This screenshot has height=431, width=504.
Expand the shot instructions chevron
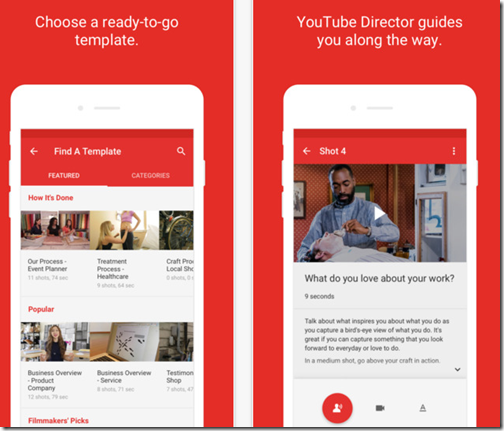(458, 369)
